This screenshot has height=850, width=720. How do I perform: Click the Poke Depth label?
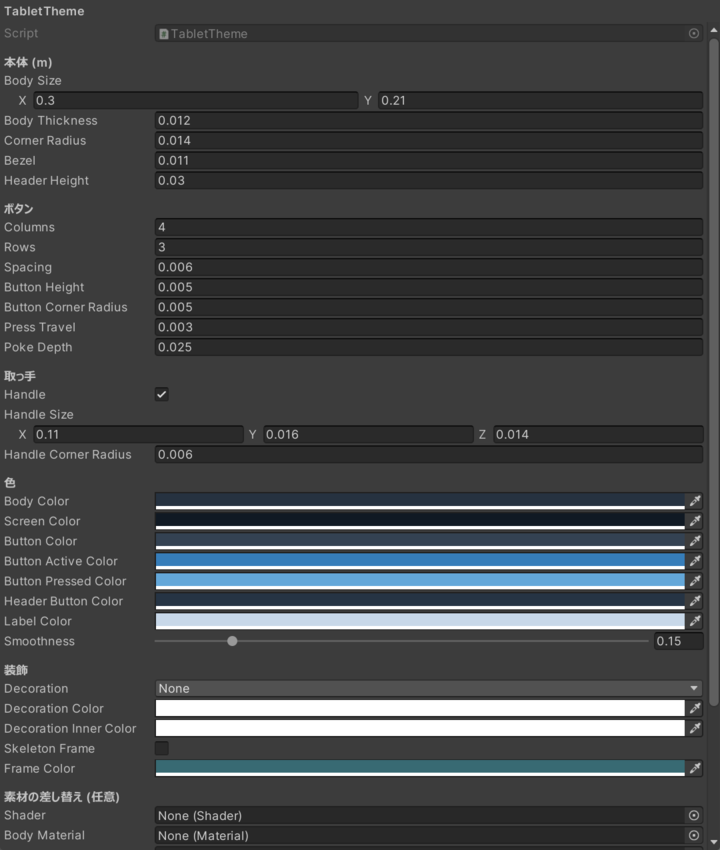pos(38,347)
